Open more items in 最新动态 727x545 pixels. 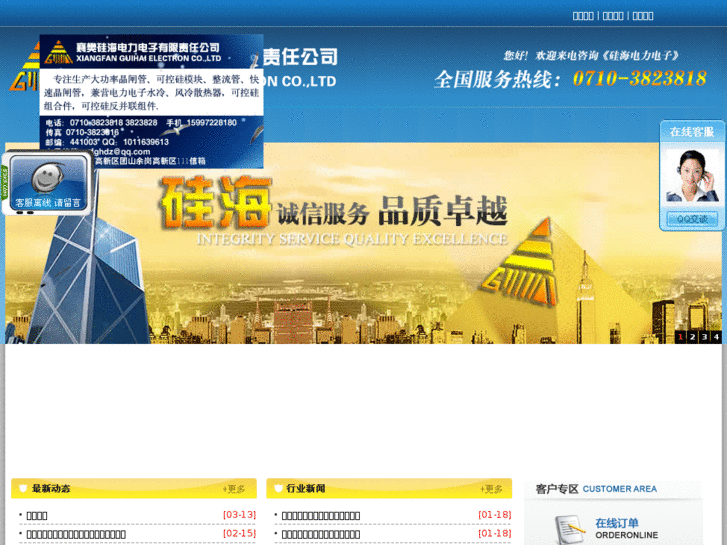pyautogui.click(x=234, y=489)
